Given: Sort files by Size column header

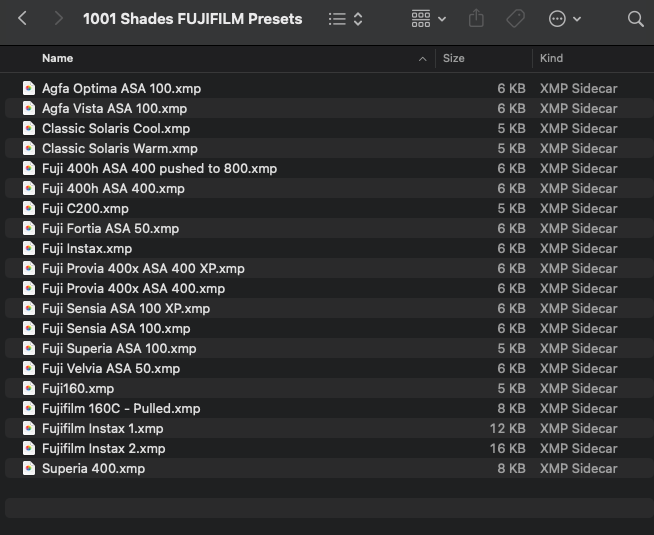Looking at the screenshot, I should pos(454,59).
